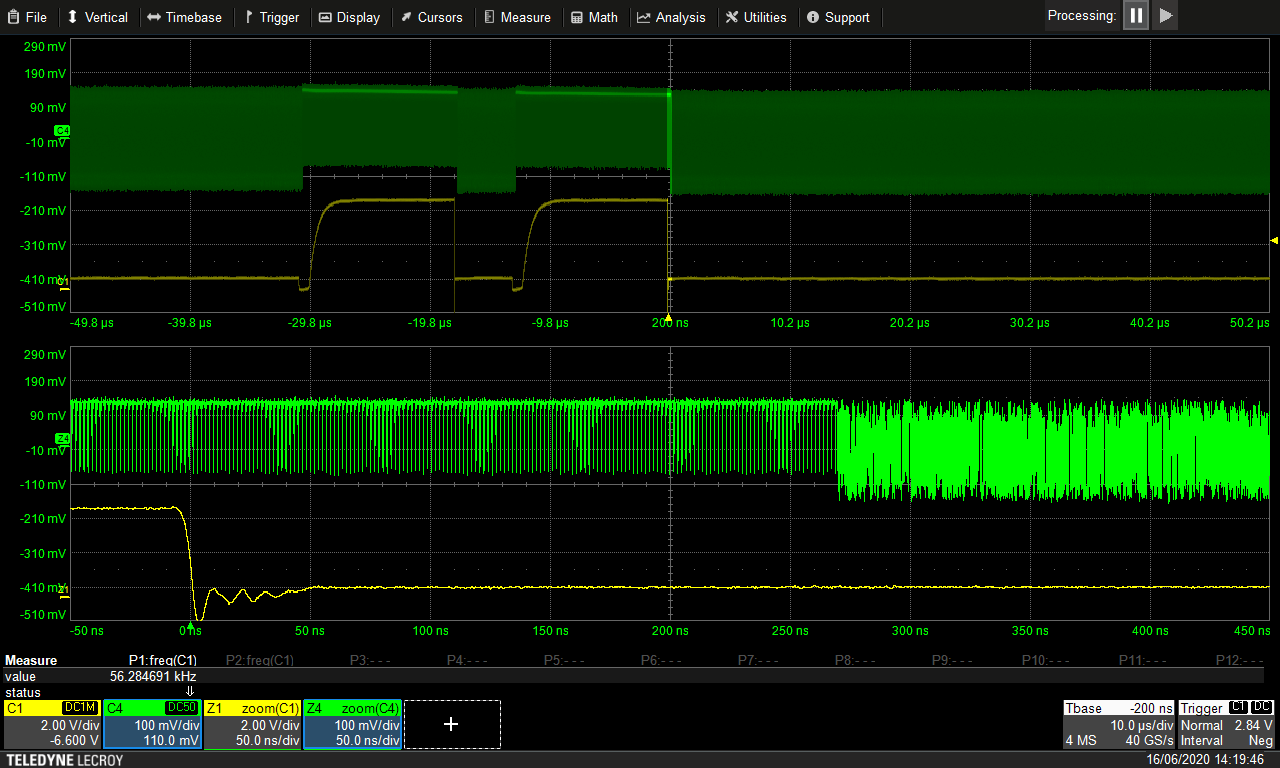1280x768 pixels.
Task: Click the trigger level arrow on right edge
Action: [1273, 240]
